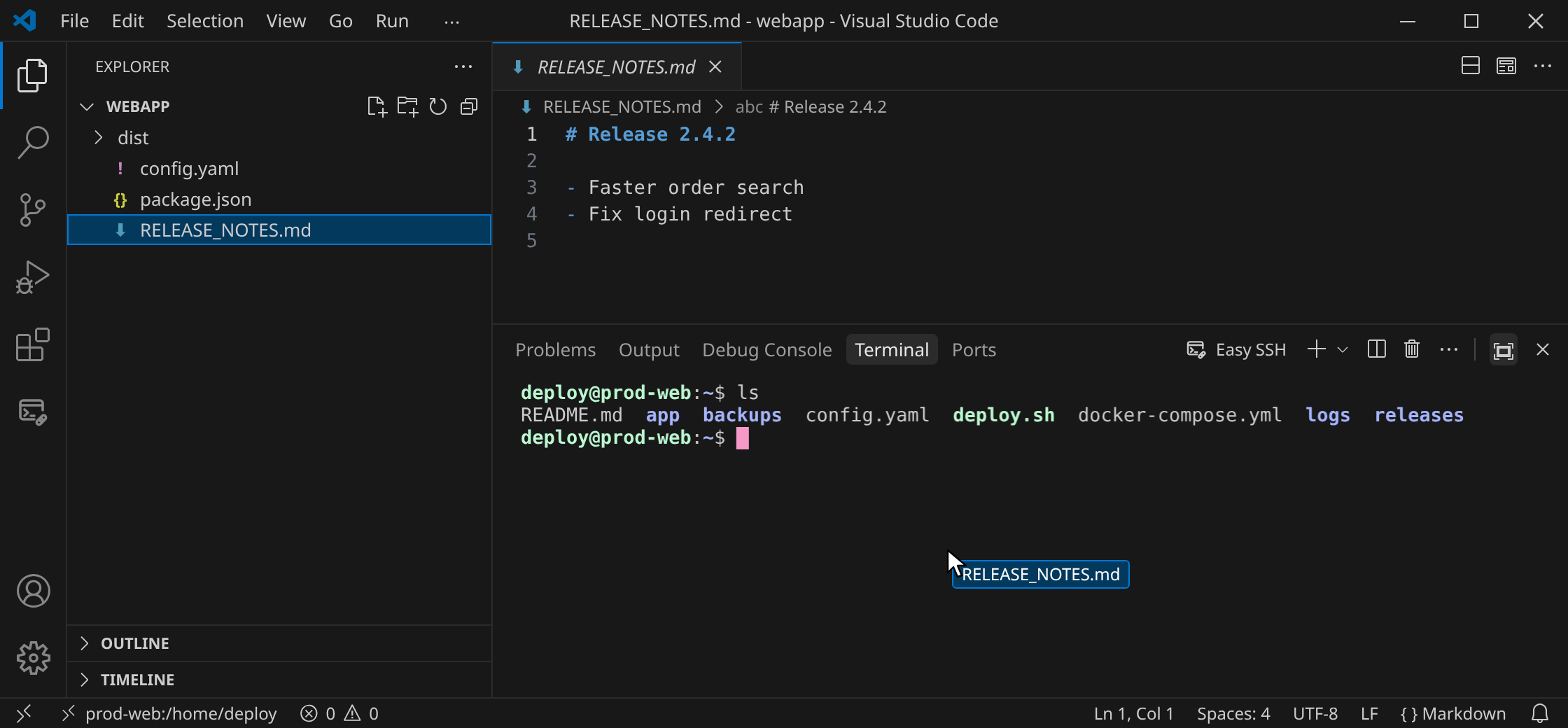This screenshot has width=1568, height=728.
Task: Open package.json in the explorer
Action: [x=279, y=199]
